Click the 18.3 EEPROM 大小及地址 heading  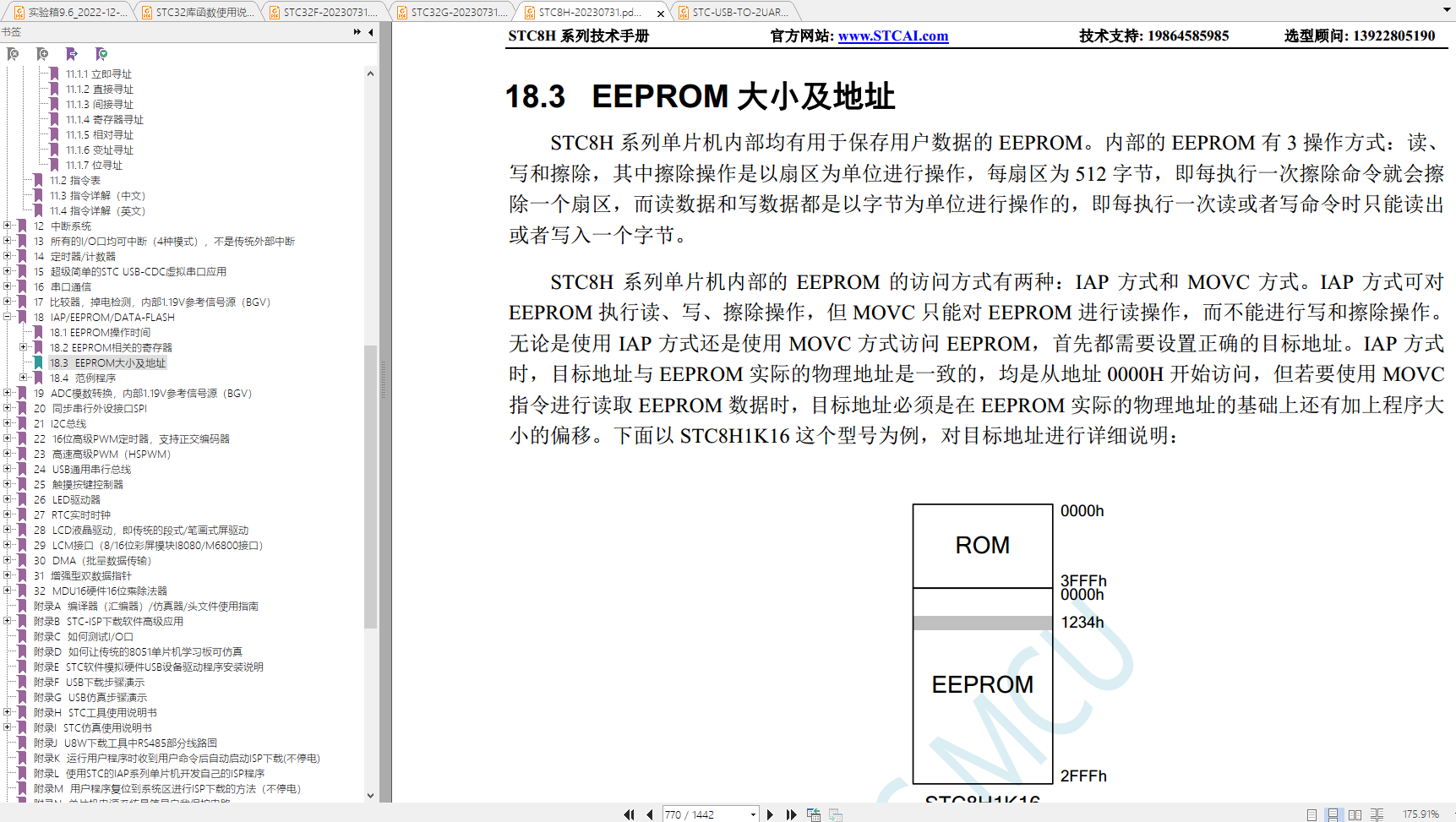[x=701, y=96]
